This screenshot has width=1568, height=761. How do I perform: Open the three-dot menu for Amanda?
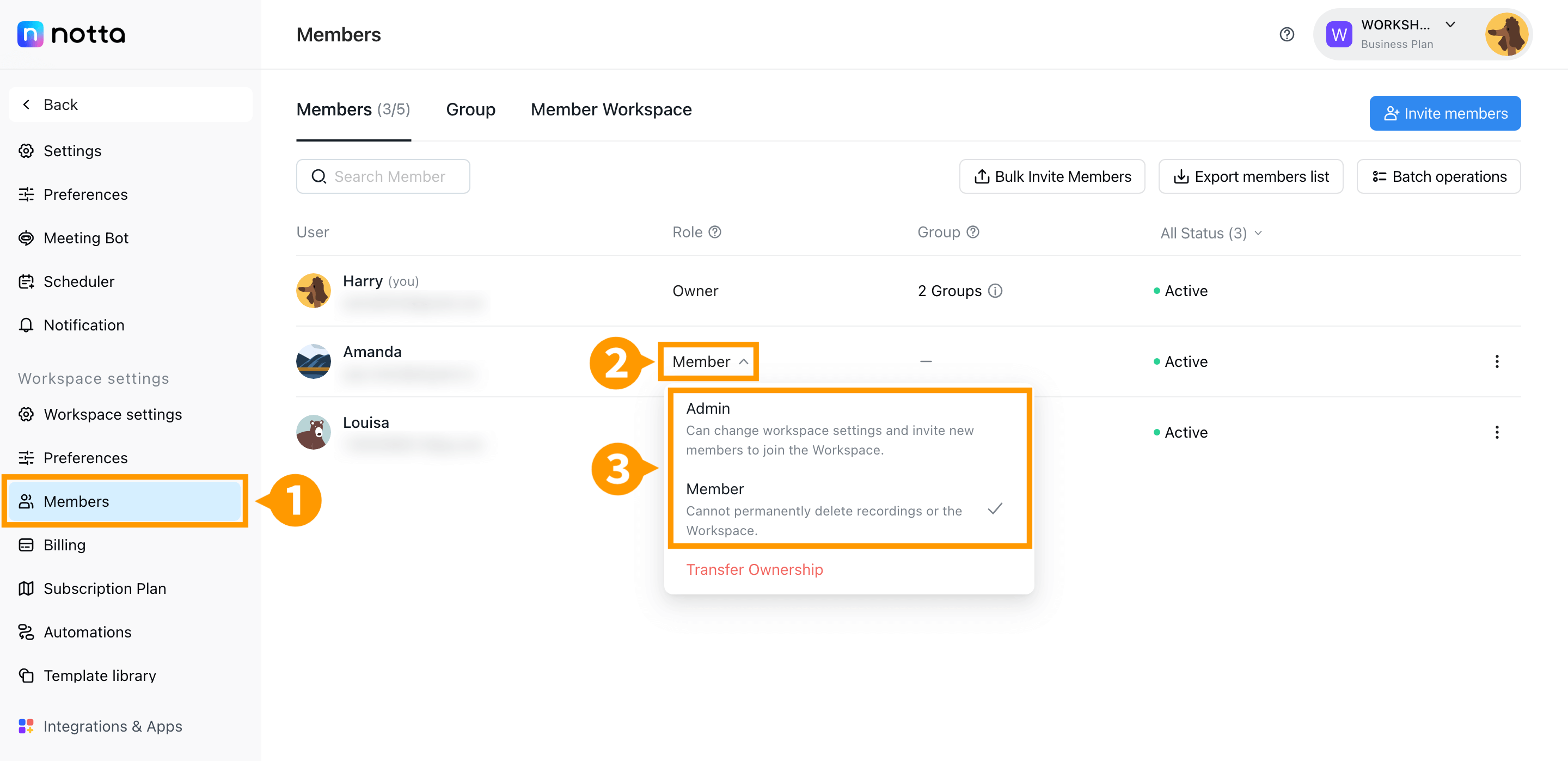click(x=1496, y=361)
